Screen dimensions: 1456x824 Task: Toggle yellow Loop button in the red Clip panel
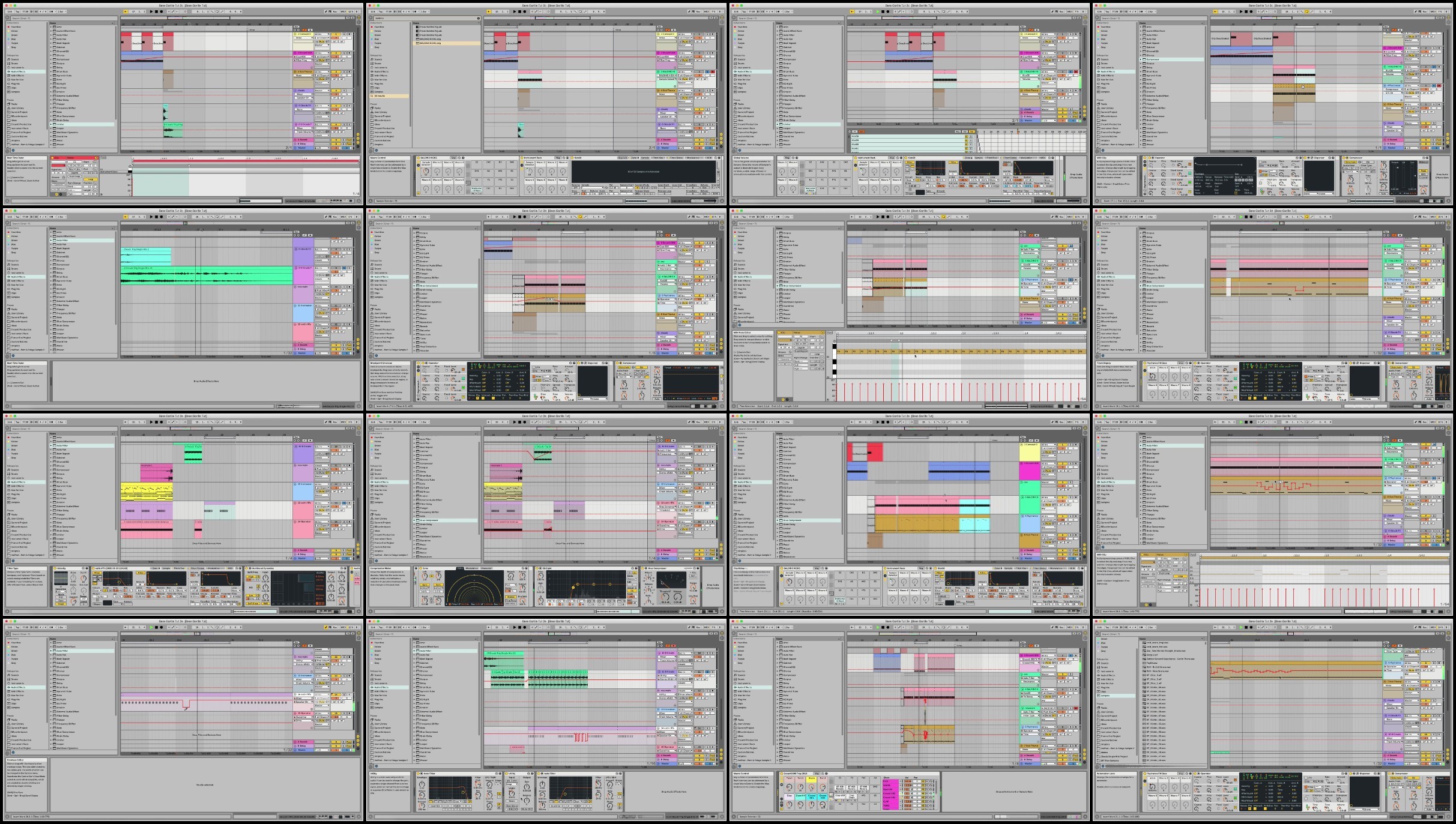click(91, 179)
